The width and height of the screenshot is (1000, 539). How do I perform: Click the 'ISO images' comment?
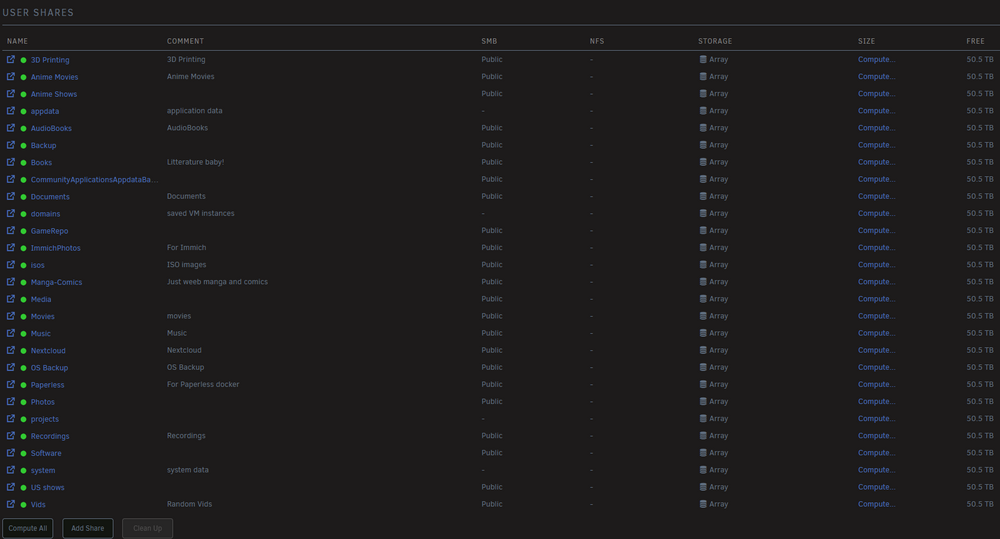click(186, 265)
